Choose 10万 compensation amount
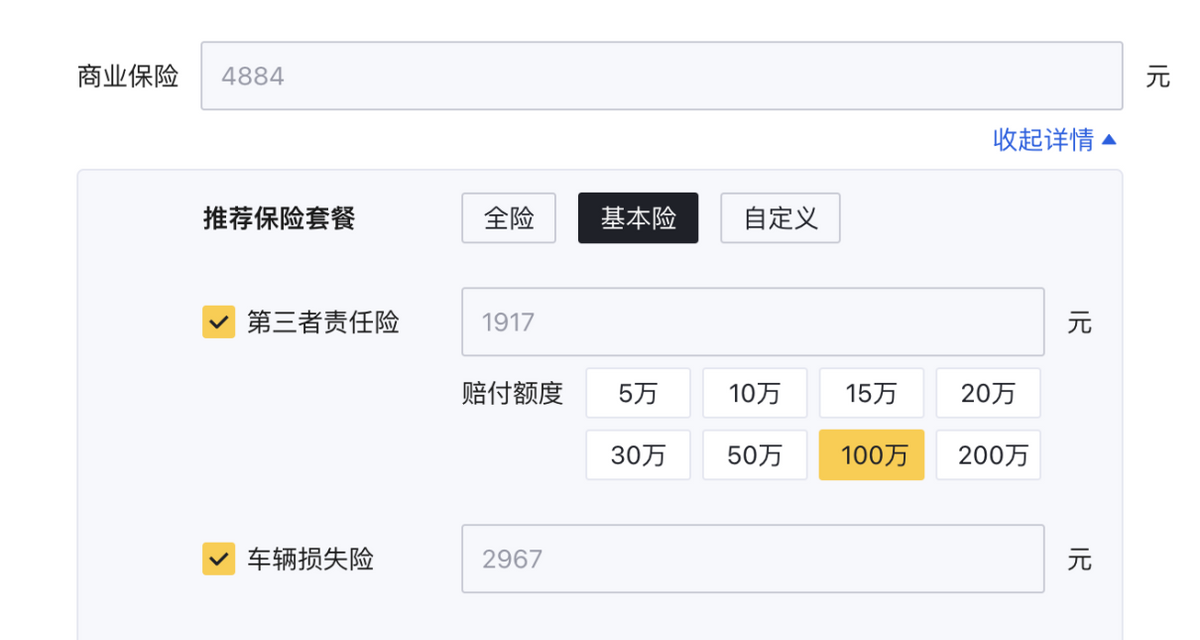The width and height of the screenshot is (1200, 640). [x=754, y=393]
